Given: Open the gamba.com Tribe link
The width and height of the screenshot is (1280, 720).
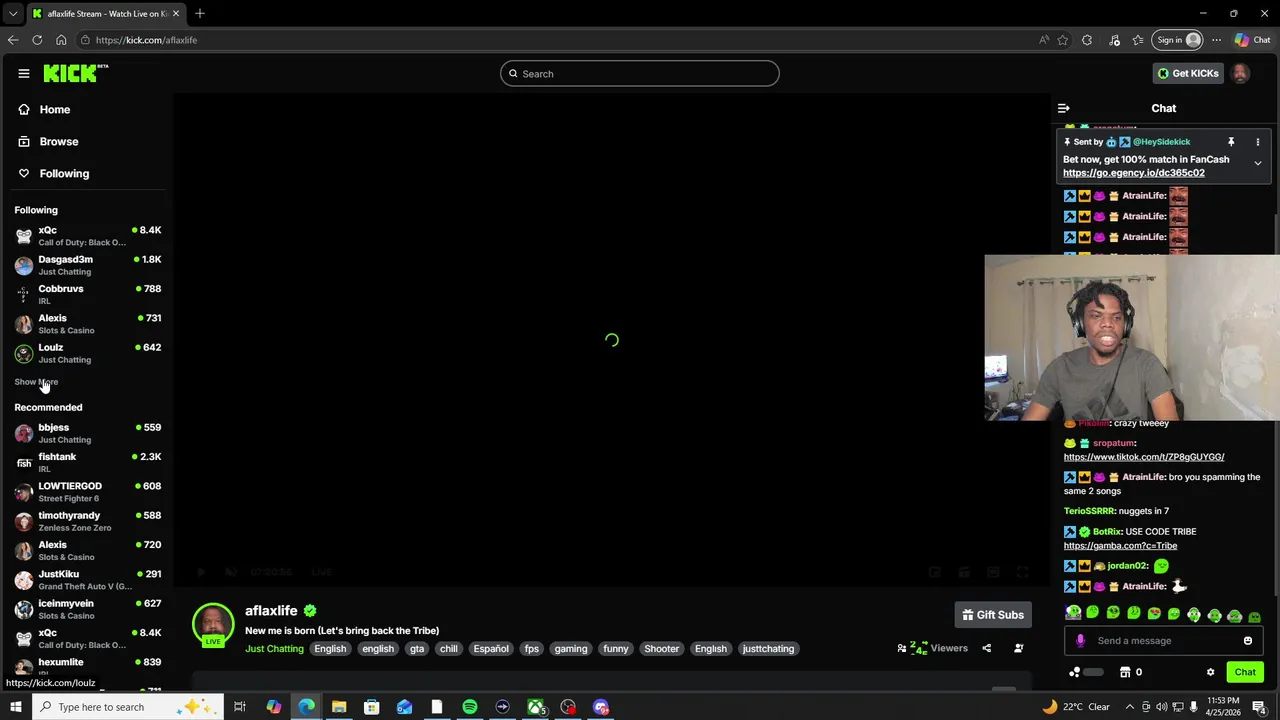Looking at the screenshot, I should (1120, 546).
